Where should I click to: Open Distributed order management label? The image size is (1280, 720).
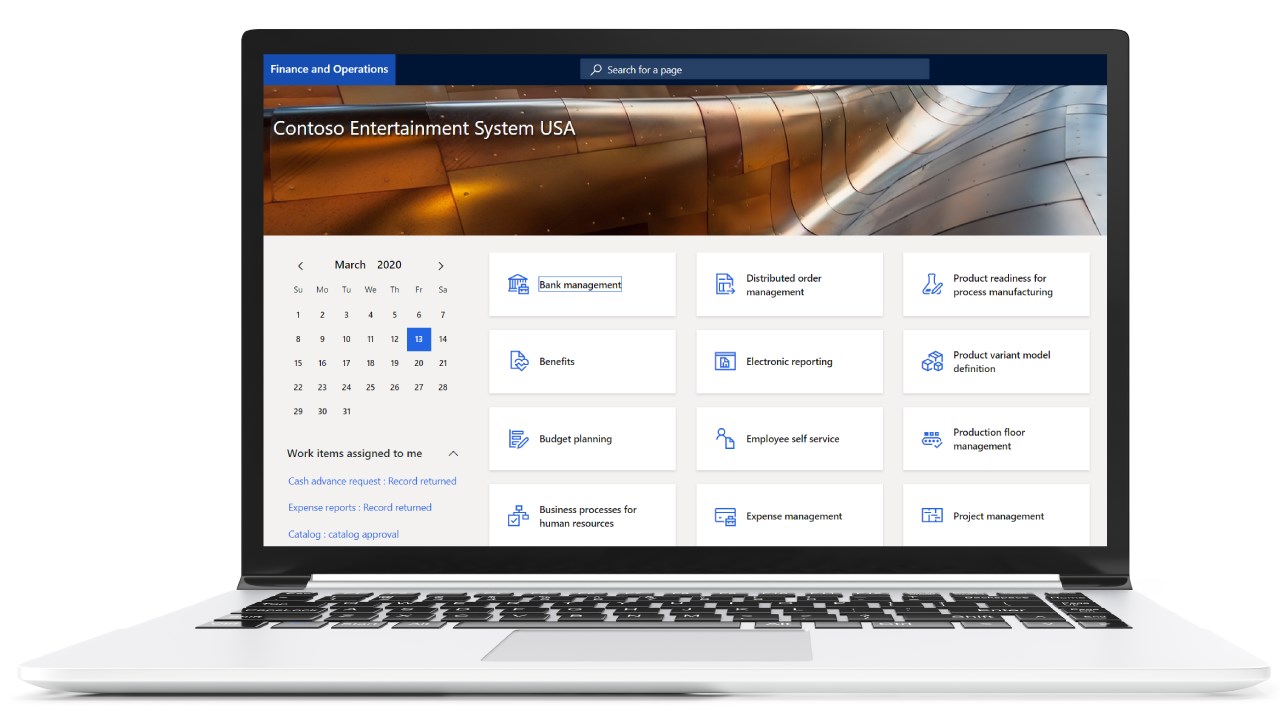(x=784, y=285)
